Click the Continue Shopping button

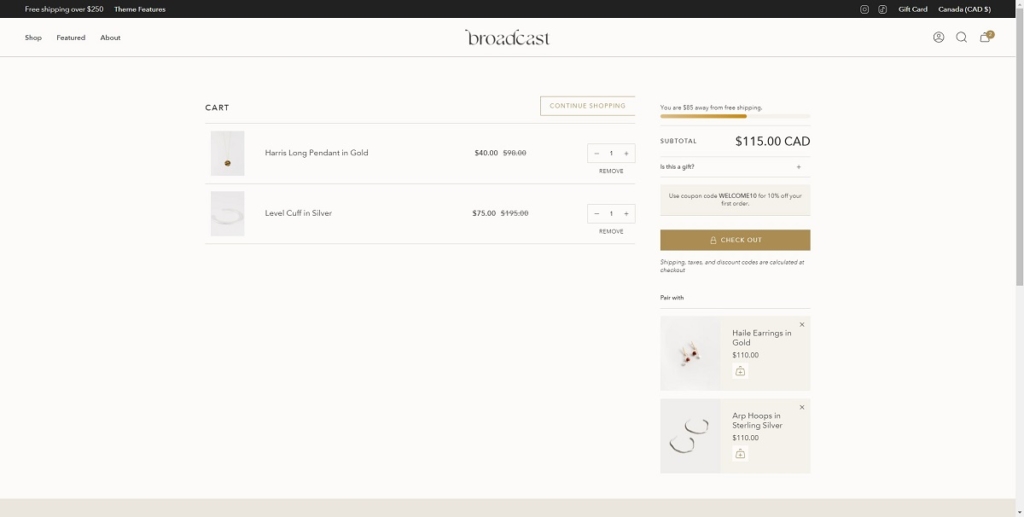point(587,106)
